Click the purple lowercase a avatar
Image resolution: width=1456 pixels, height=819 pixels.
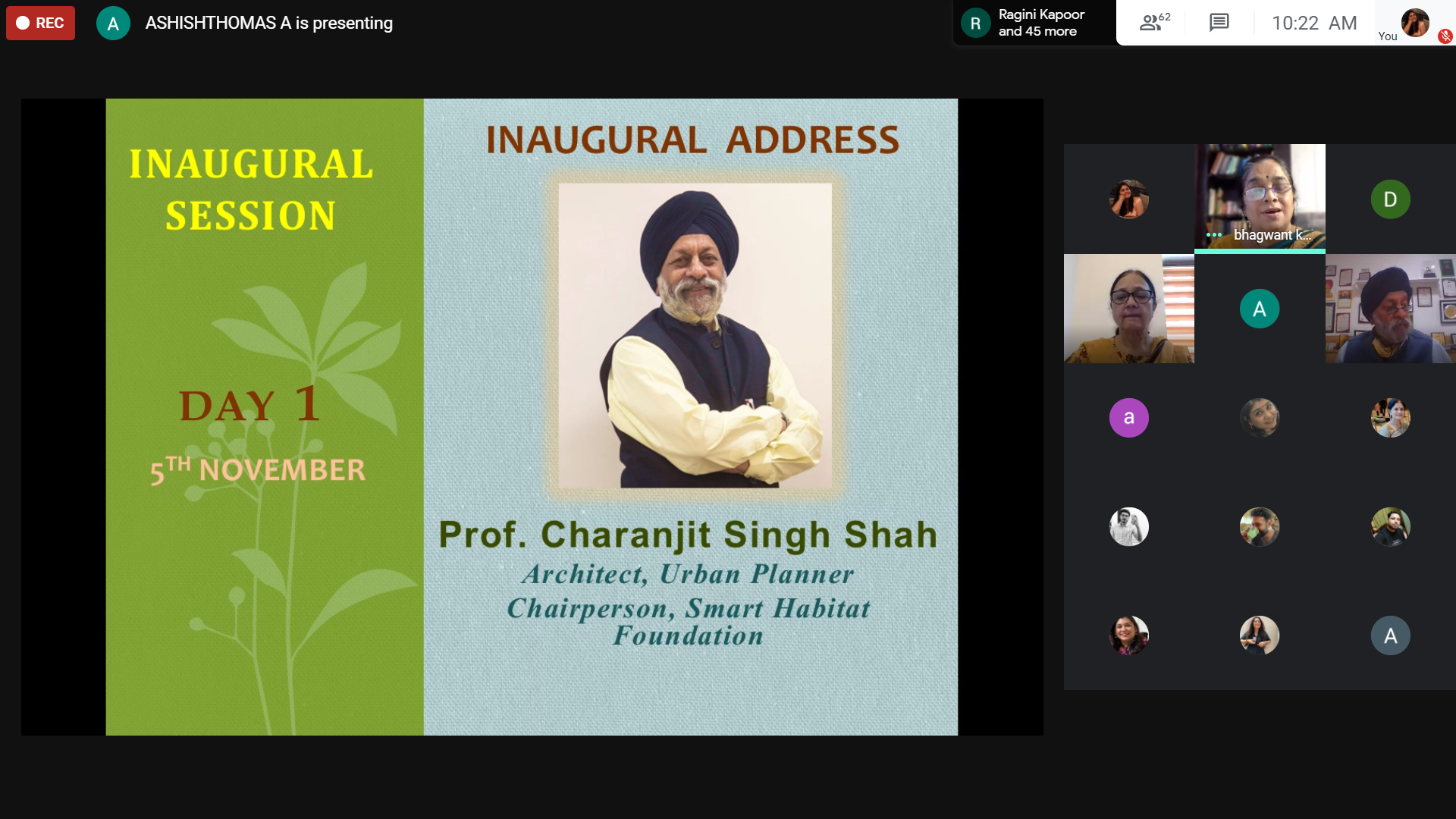[x=1128, y=418]
